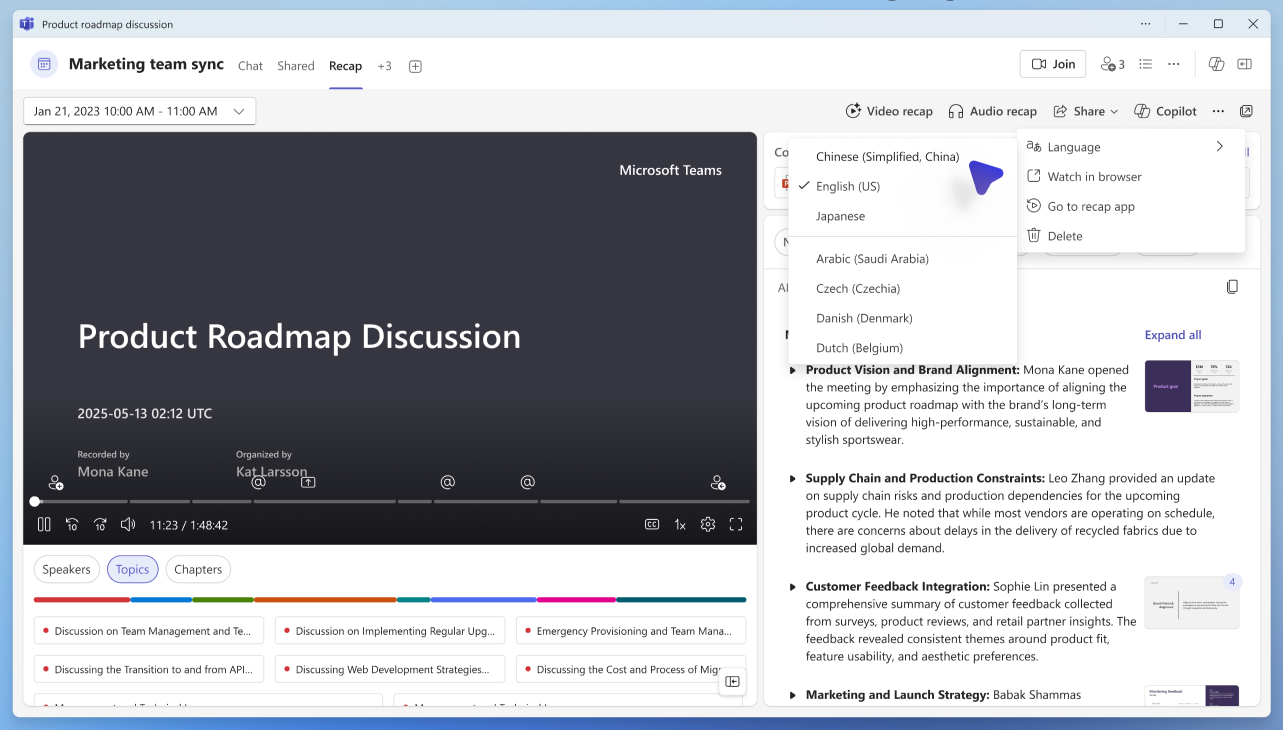This screenshot has height=730, width=1283.
Task: Toggle the side panel icon in header
Action: 1244,64
